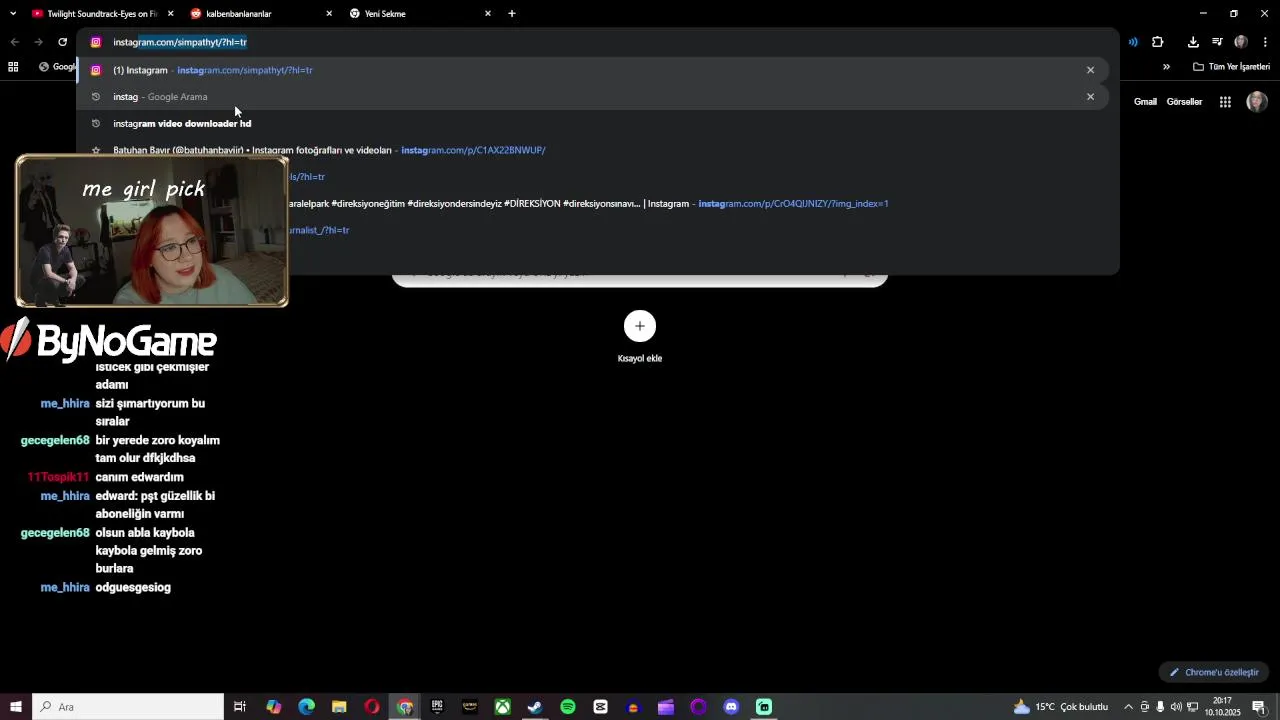Open the CapCut icon on the taskbar
The height and width of the screenshot is (720, 1280).
(600, 707)
